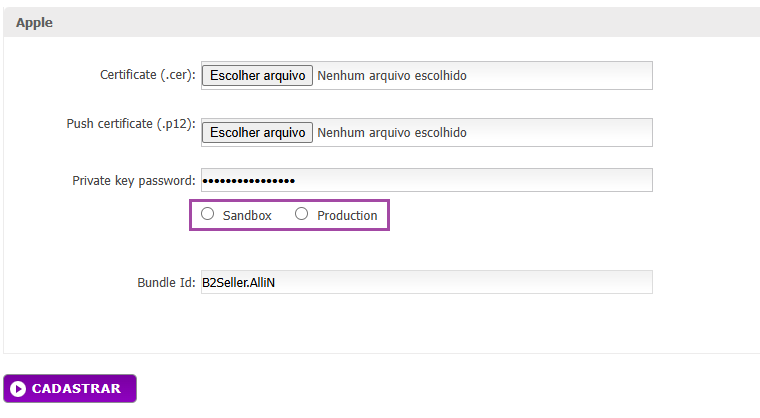Select the Sandbox radio button
Viewport: 760px width, 418px height.
click(207, 214)
